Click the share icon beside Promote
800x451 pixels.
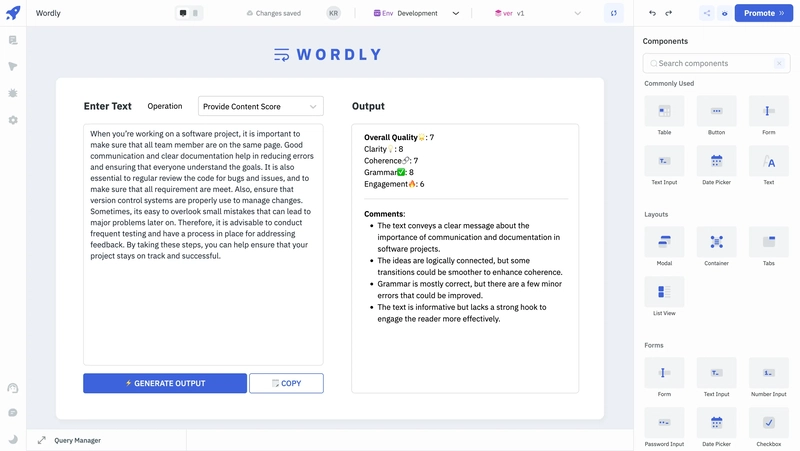tap(707, 13)
